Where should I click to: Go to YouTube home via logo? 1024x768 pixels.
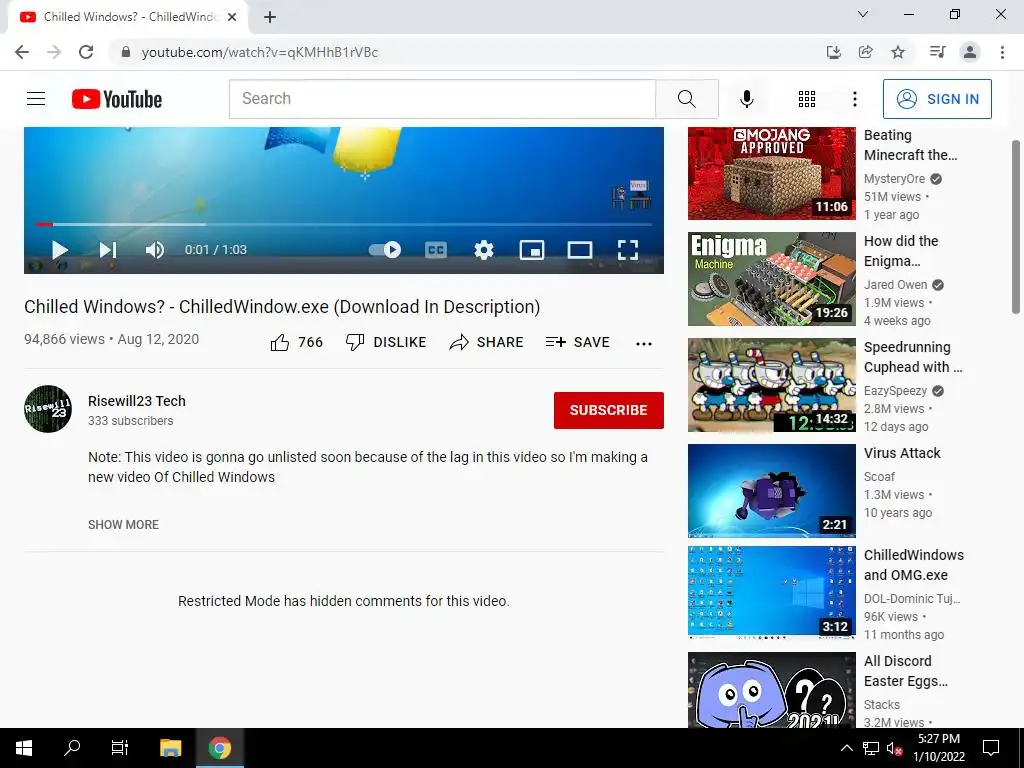click(x=117, y=99)
